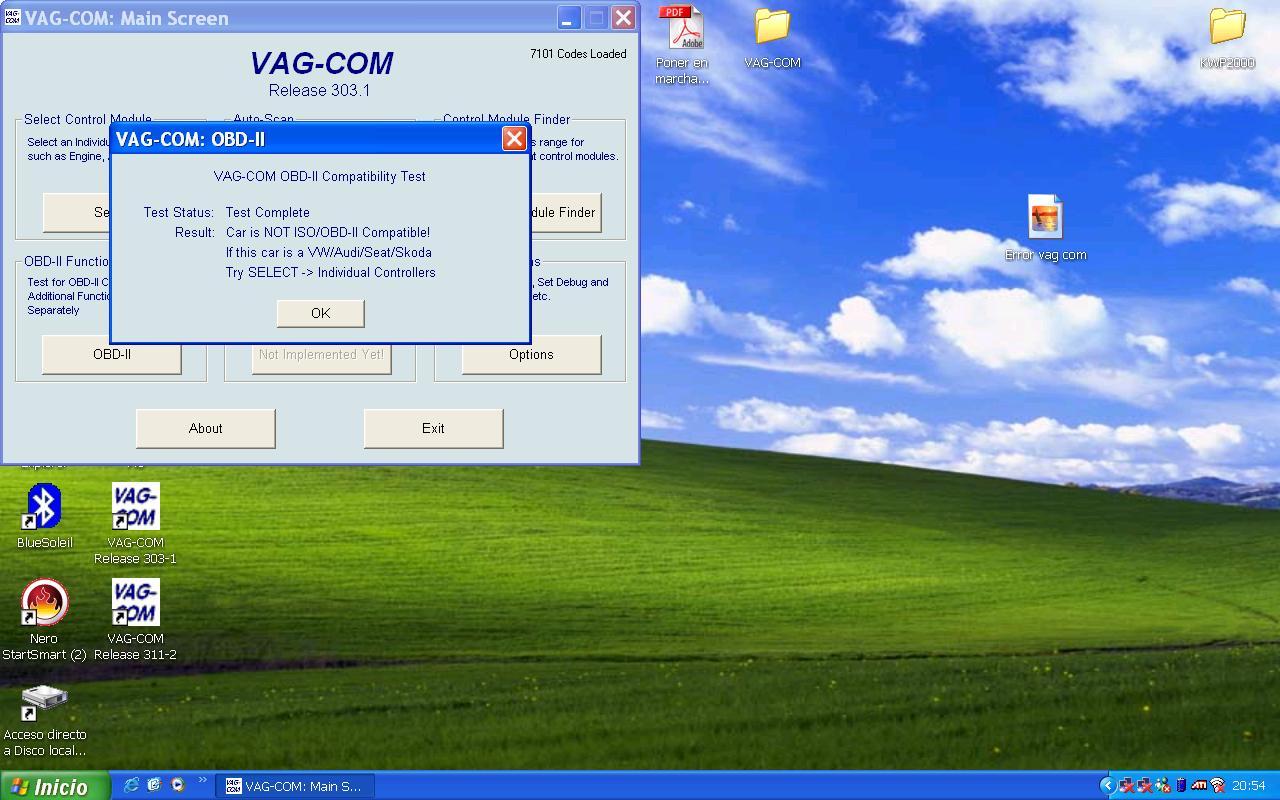Minimize the VAG-COM Main Screen window

[568, 17]
